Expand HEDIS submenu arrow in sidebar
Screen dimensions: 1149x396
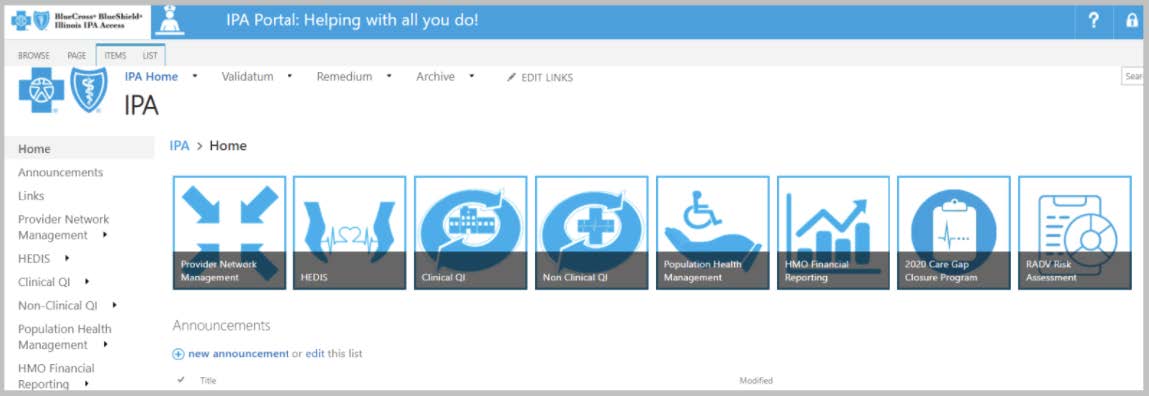pyautogui.click(x=67, y=257)
